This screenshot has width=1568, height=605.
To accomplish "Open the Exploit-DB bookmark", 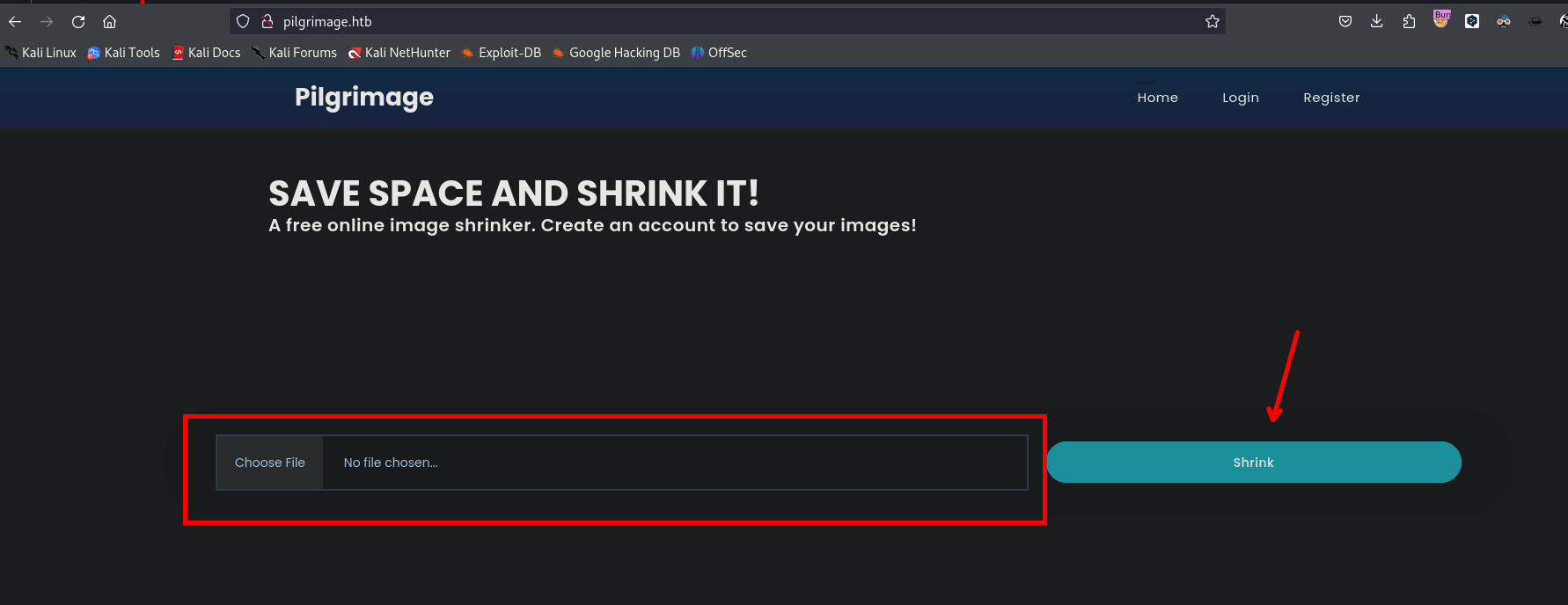I will (502, 53).
